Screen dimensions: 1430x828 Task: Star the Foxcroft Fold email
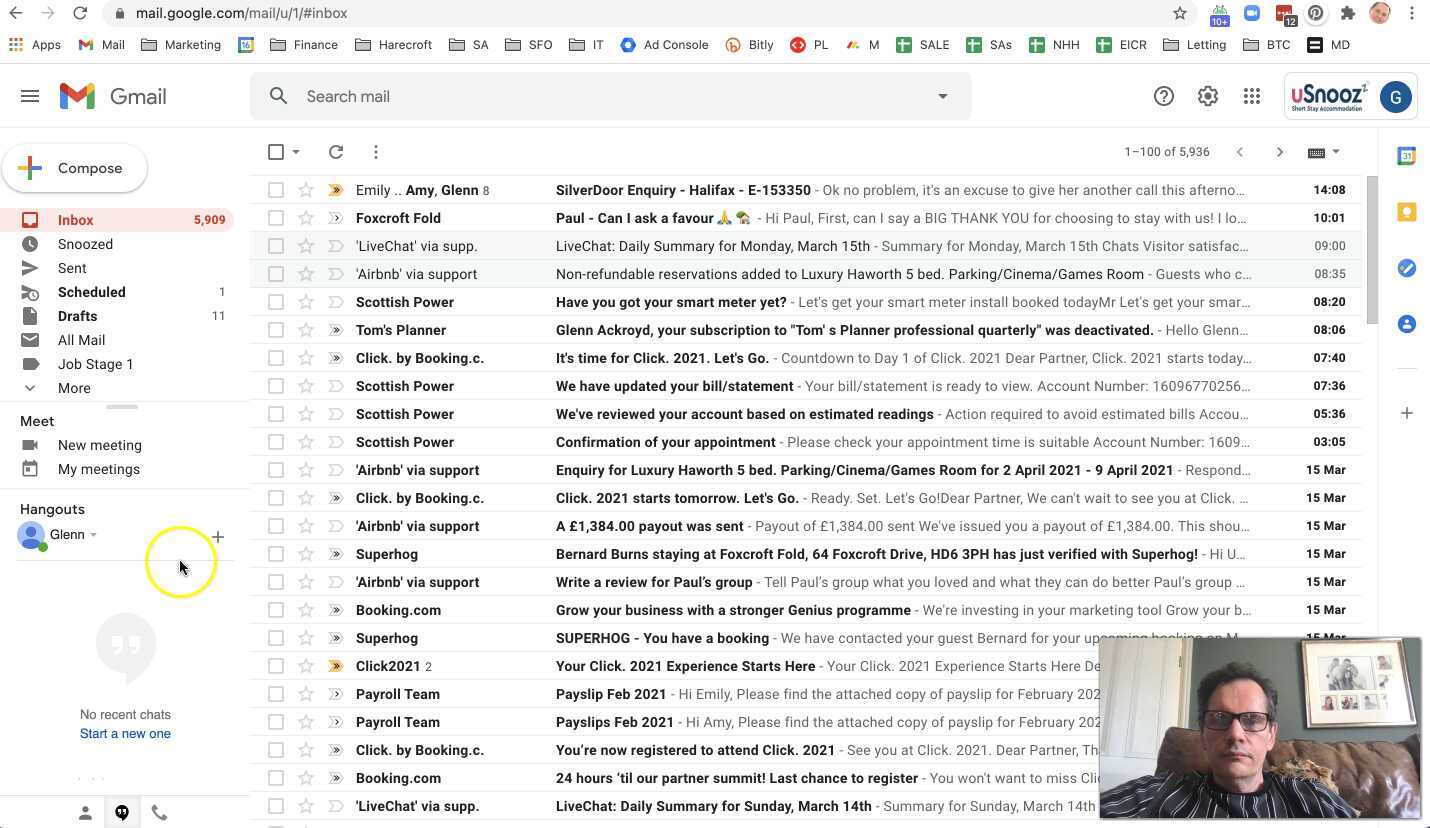[306, 218]
